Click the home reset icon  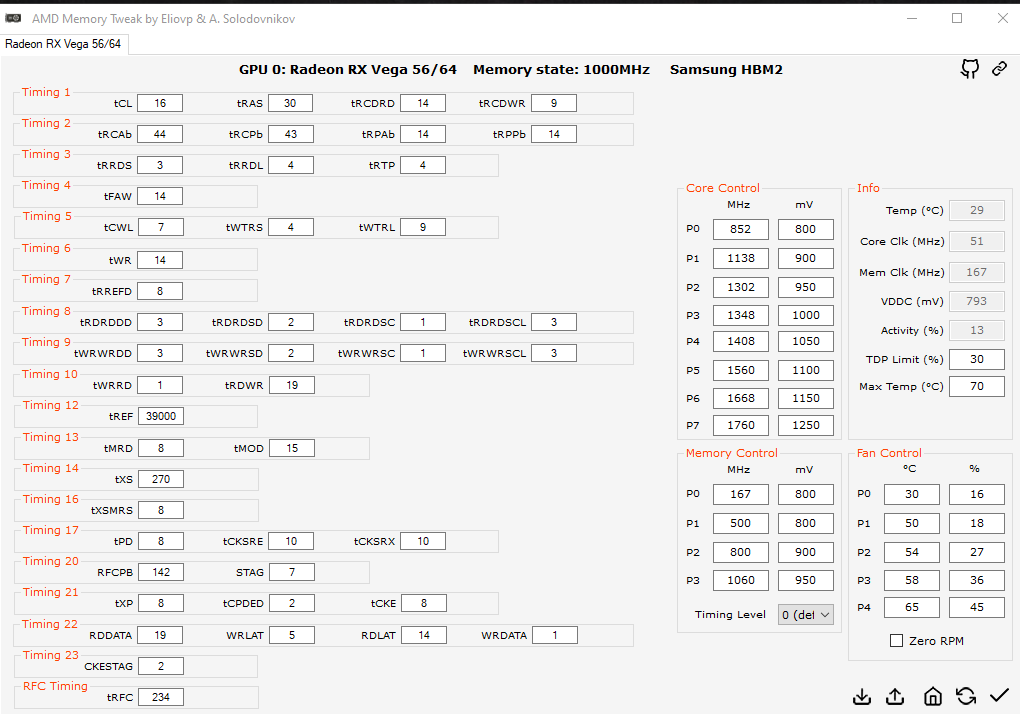click(x=933, y=696)
